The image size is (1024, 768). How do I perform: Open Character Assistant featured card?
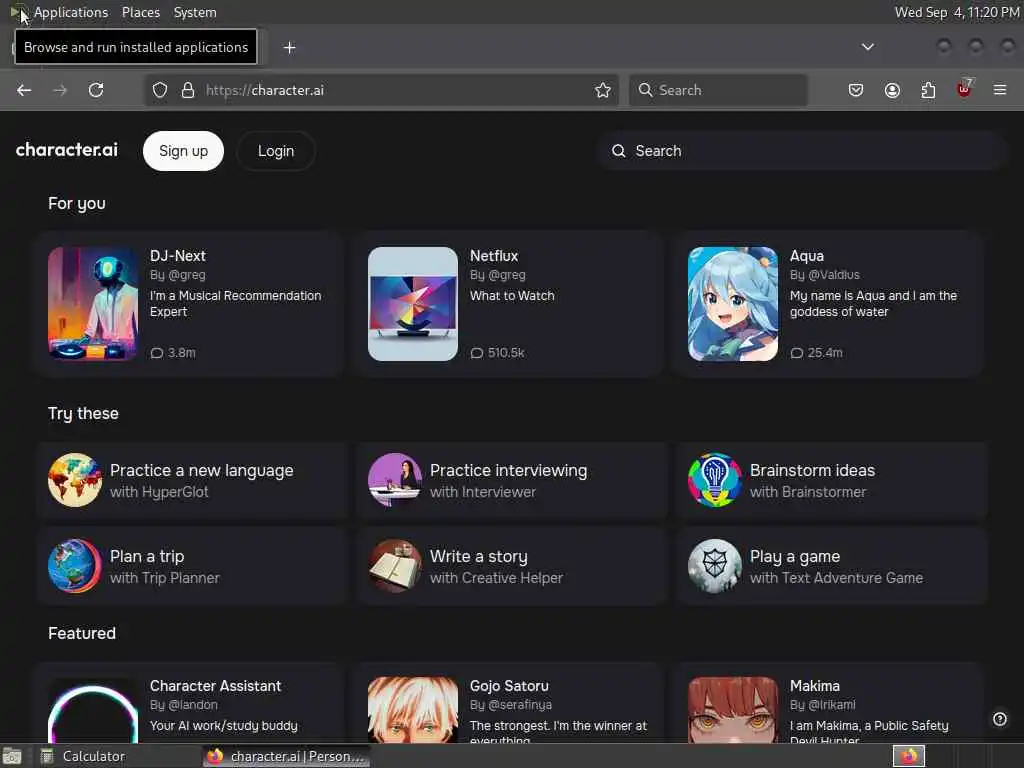(190, 704)
